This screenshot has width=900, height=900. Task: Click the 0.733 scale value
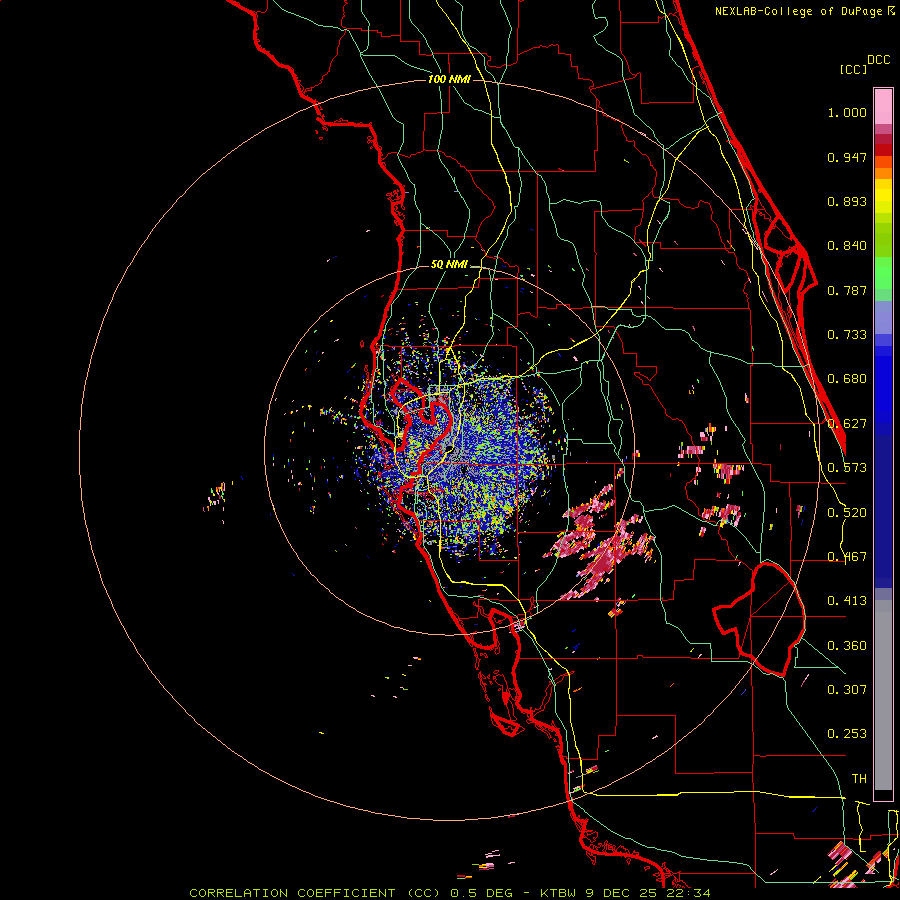click(x=847, y=335)
